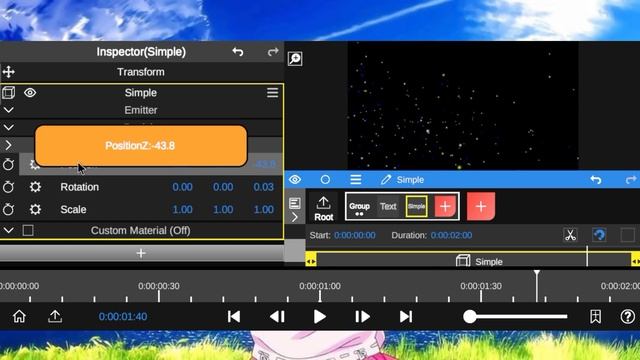Expand the right-pointing chevron row in the Inspector

pyautogui.click(x=9, y=144)
